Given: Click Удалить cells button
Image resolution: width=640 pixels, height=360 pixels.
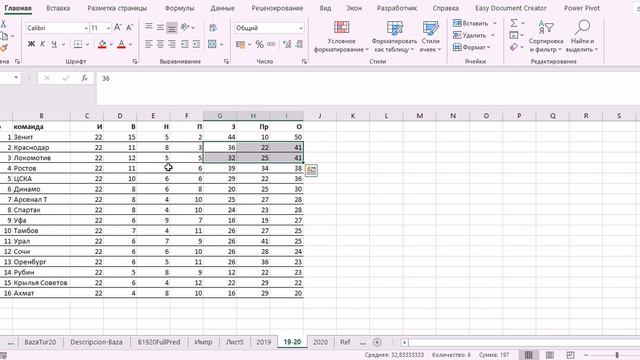Looking at the screenshot, I should tap(469, 35).
